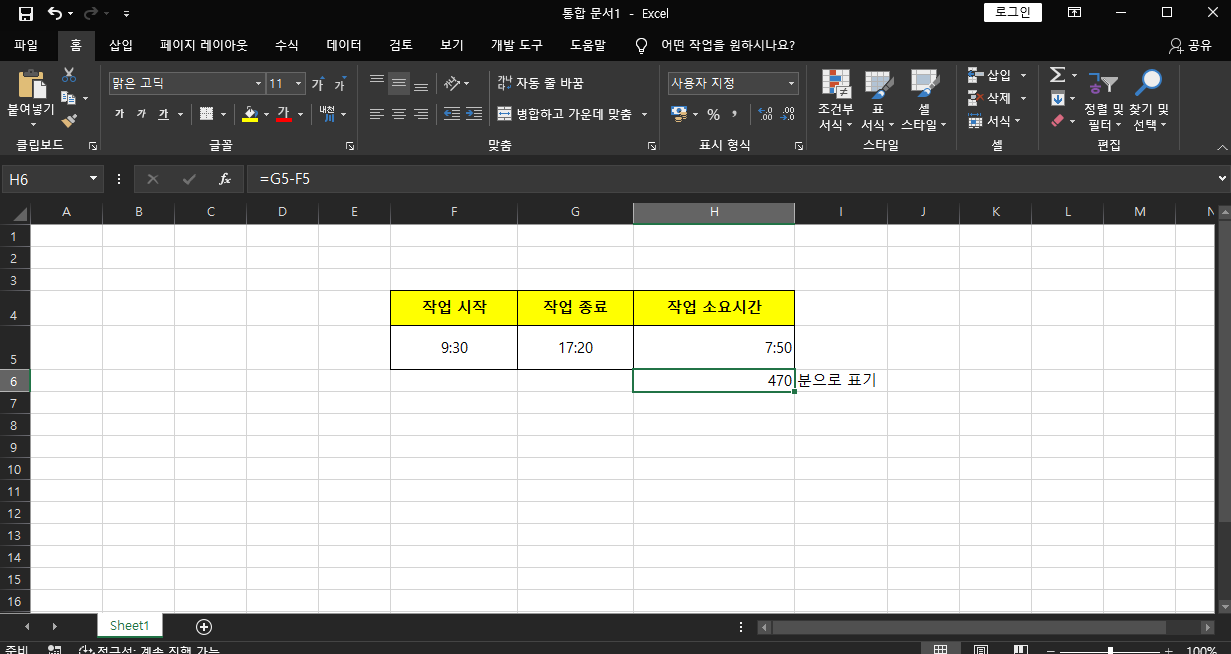This screenshot has width=1231, height=654.
Task: Click the borders icon
Action: click(206, 114)
